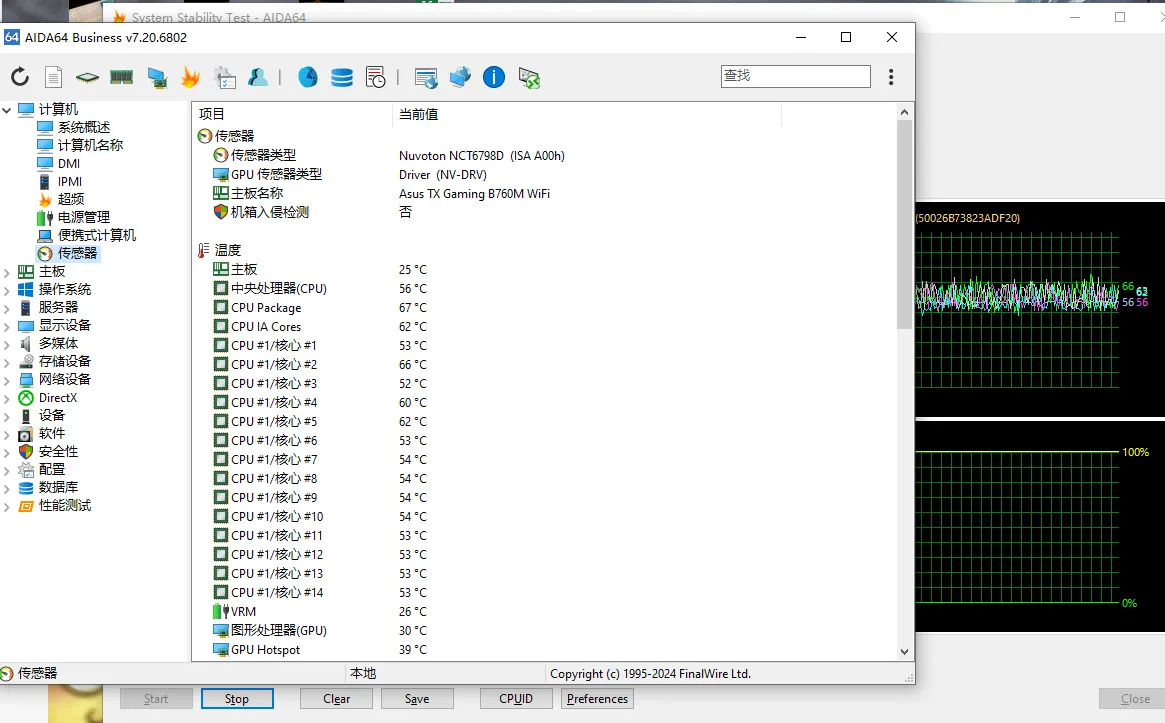Screen dimensions: 1165x723
Task: Click the user silhouette toolbar icon
Action: 258,77
